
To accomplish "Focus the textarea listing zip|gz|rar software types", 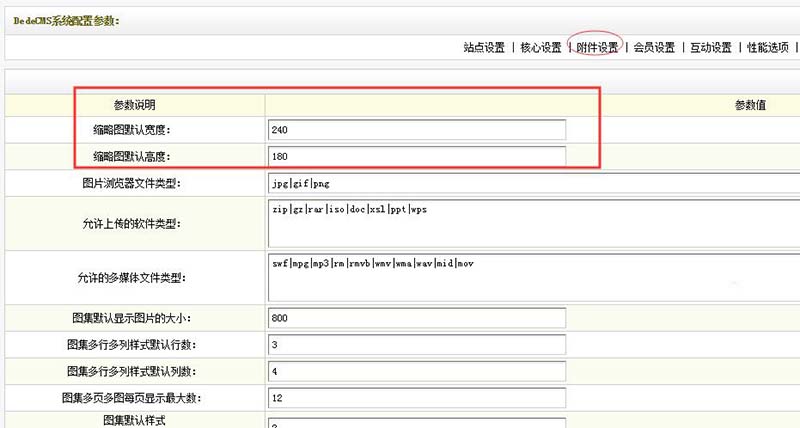I will 532,223.
